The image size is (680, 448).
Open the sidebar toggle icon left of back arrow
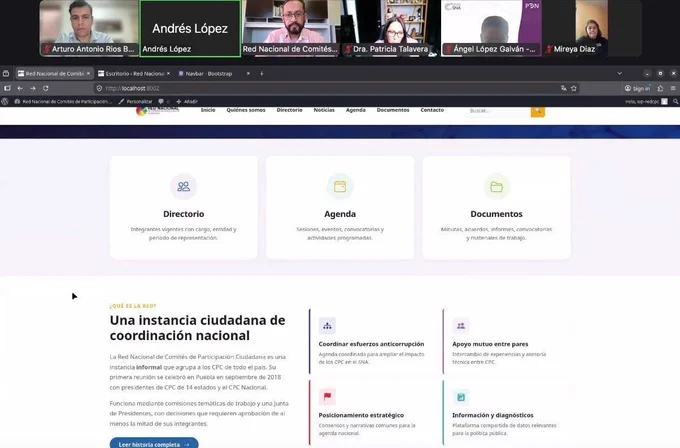7,88
